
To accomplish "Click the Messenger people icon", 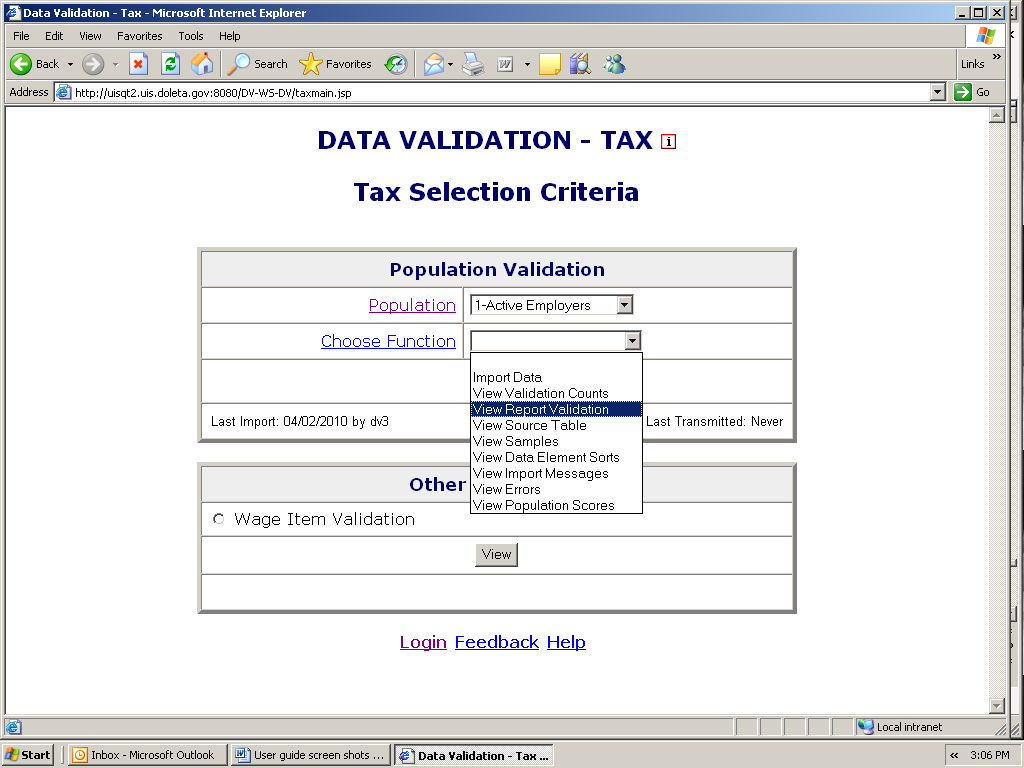I will [614, 64].
